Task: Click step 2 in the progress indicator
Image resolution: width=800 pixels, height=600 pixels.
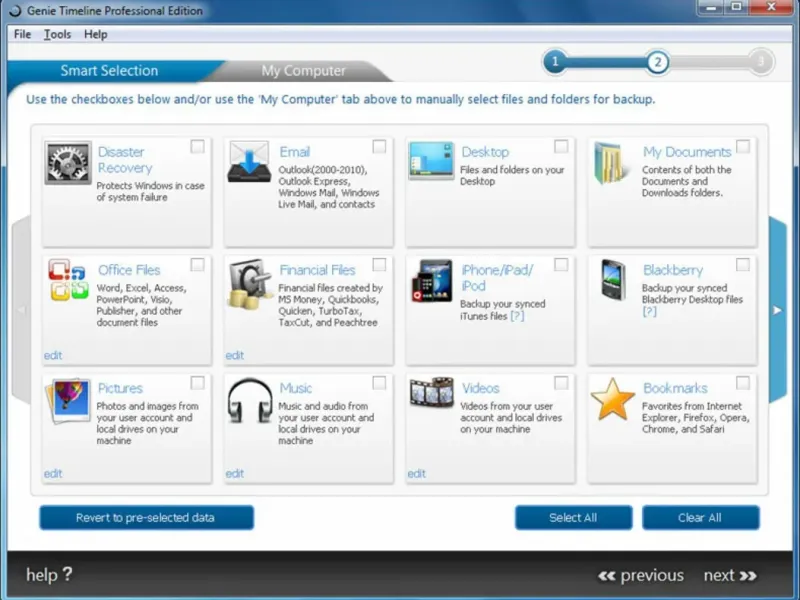Action: pos(658,62)
